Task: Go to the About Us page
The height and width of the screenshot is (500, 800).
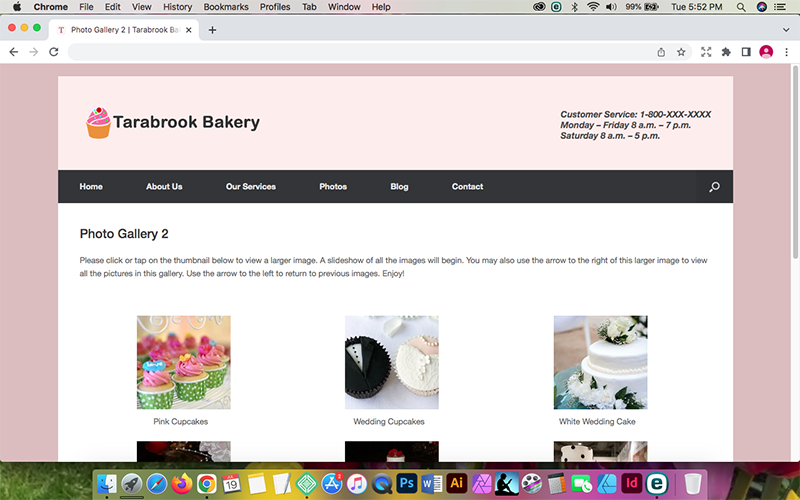Action: click(164, 187)
